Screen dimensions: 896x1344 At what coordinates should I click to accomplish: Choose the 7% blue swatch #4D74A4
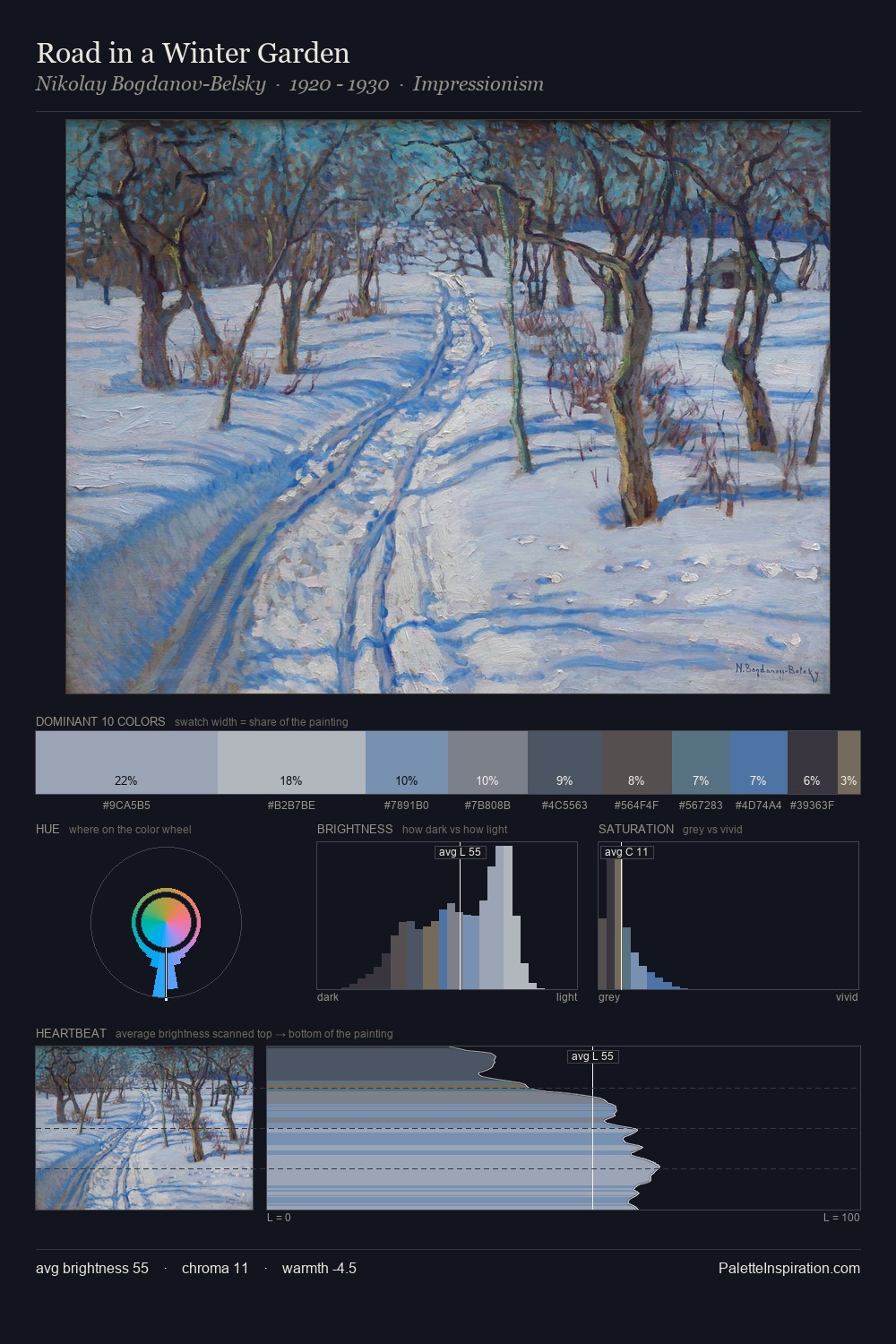click(758, 762)
